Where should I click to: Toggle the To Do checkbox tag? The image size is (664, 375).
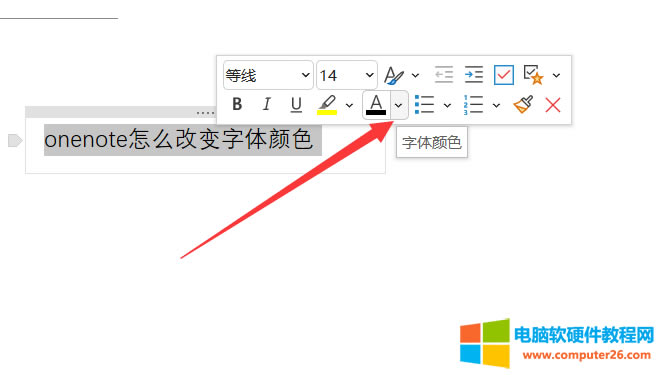(504, 75)
